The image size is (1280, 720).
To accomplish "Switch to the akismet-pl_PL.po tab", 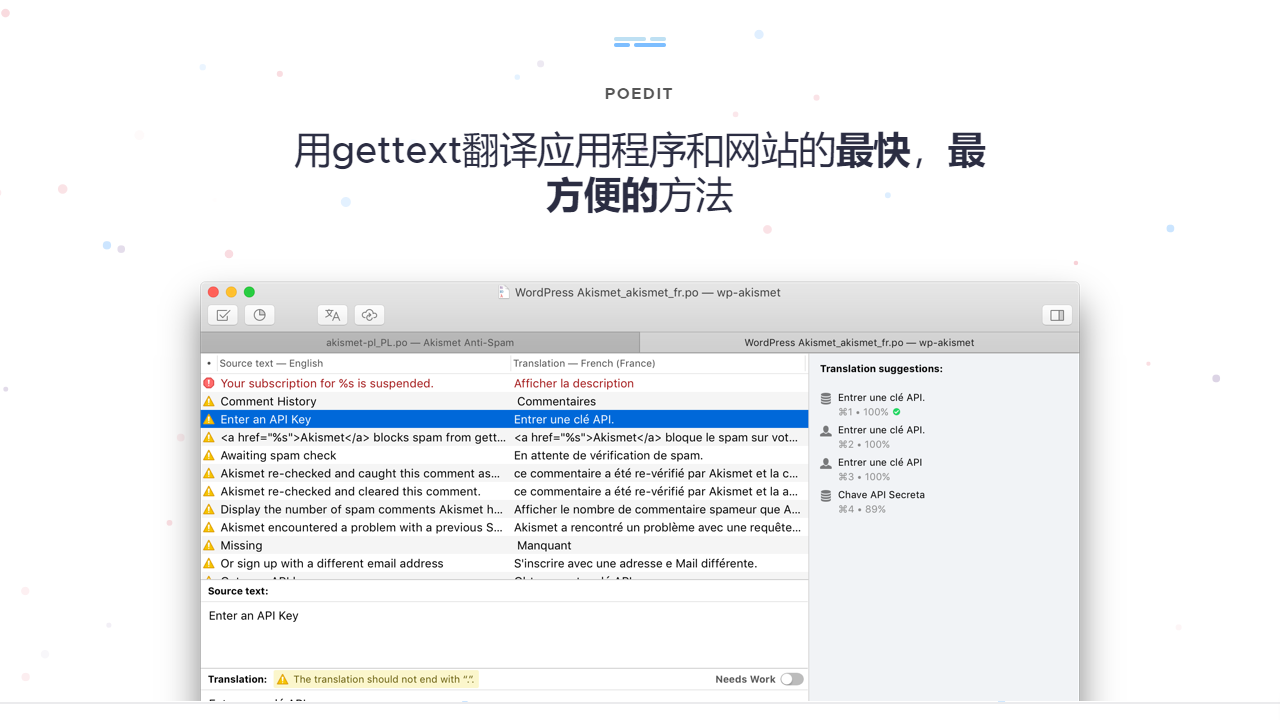I will (420, 342).
